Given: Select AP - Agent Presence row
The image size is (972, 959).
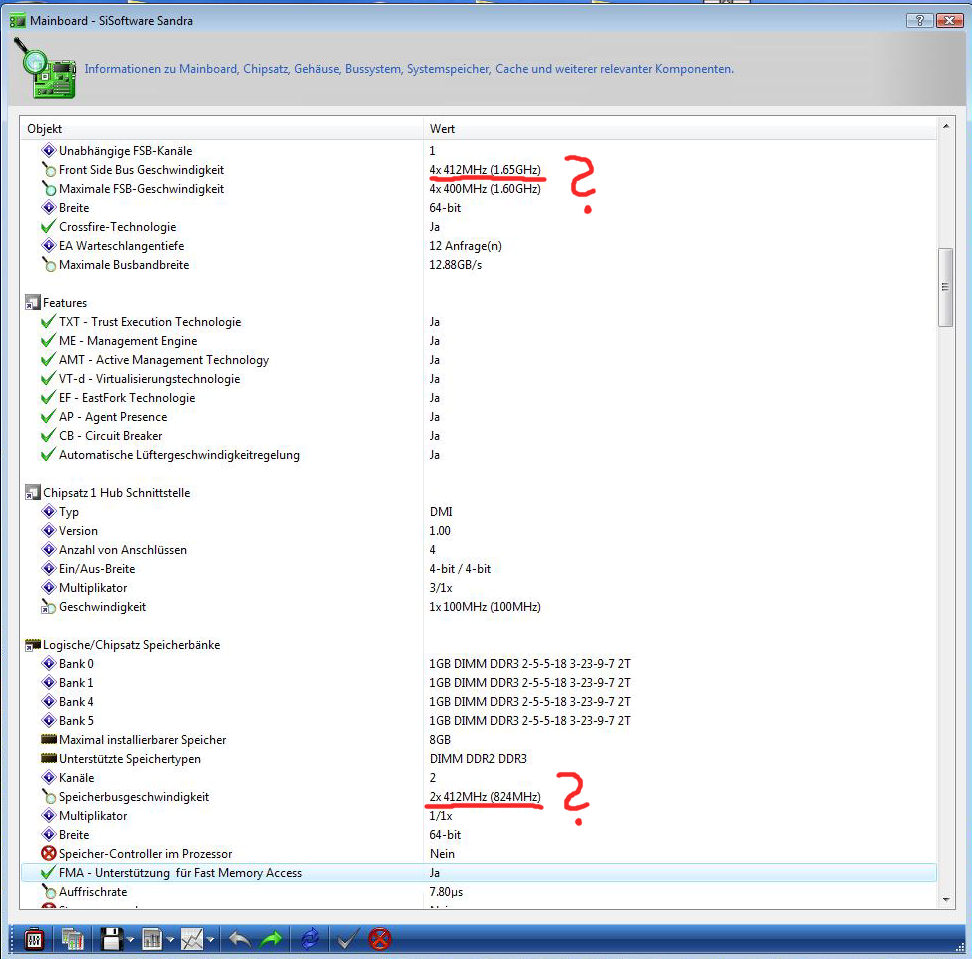Looking at the screenshot, I should (x=479, y=417).
